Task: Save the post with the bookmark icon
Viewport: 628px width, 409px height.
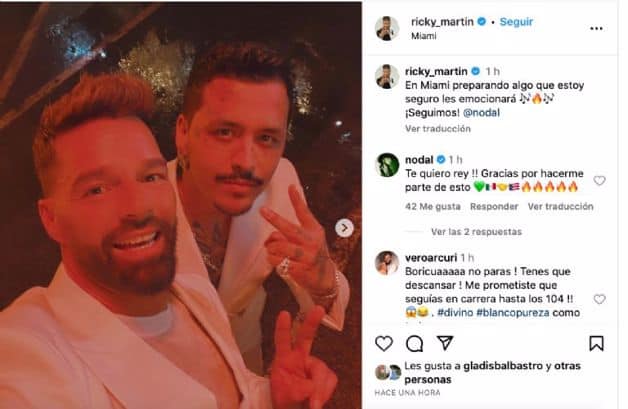Action: [596, 343]
